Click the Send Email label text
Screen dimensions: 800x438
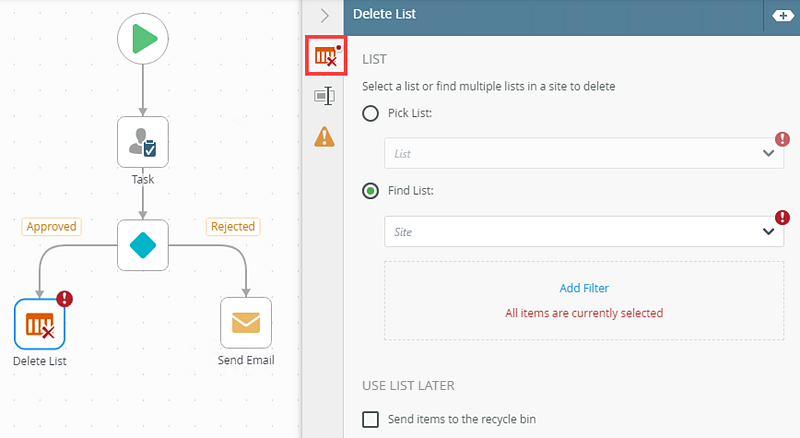[x=246, y=360]
